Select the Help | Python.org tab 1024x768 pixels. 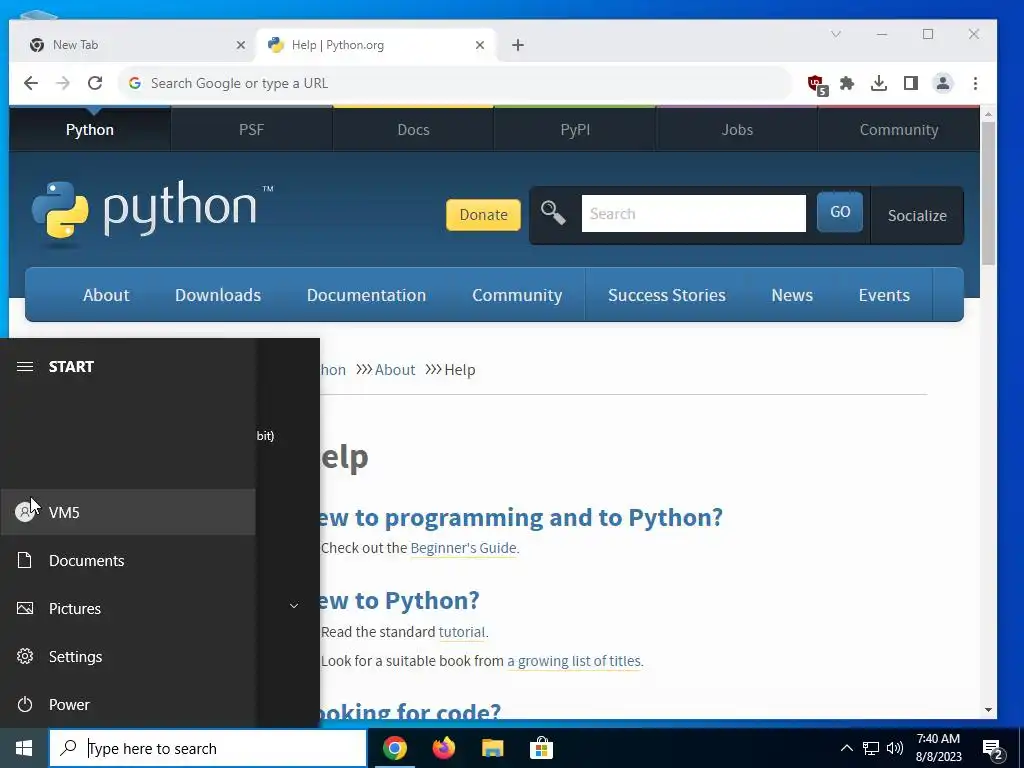[376, 45]
